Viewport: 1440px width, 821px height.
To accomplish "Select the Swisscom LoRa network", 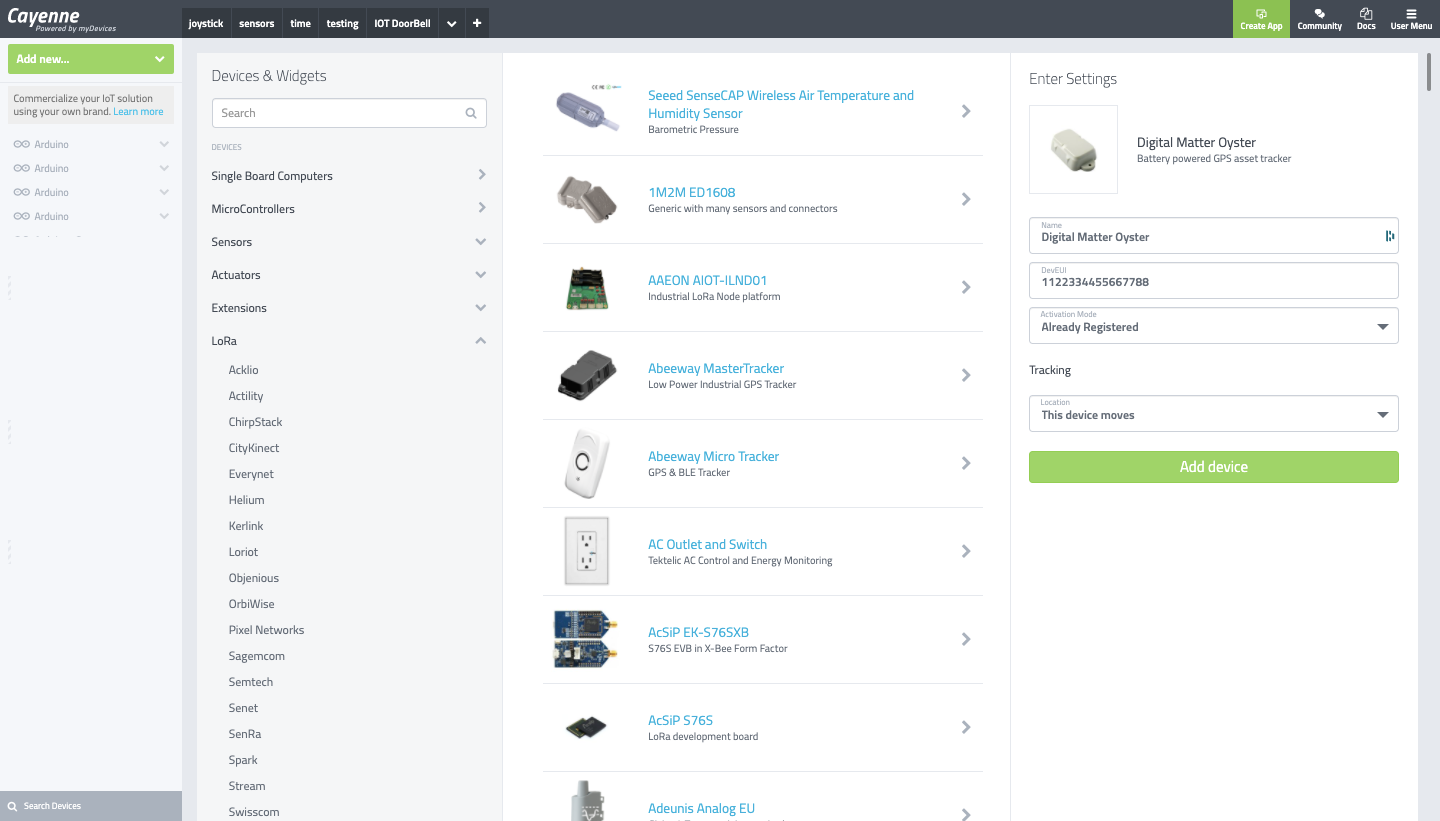I will coord(254,812).
